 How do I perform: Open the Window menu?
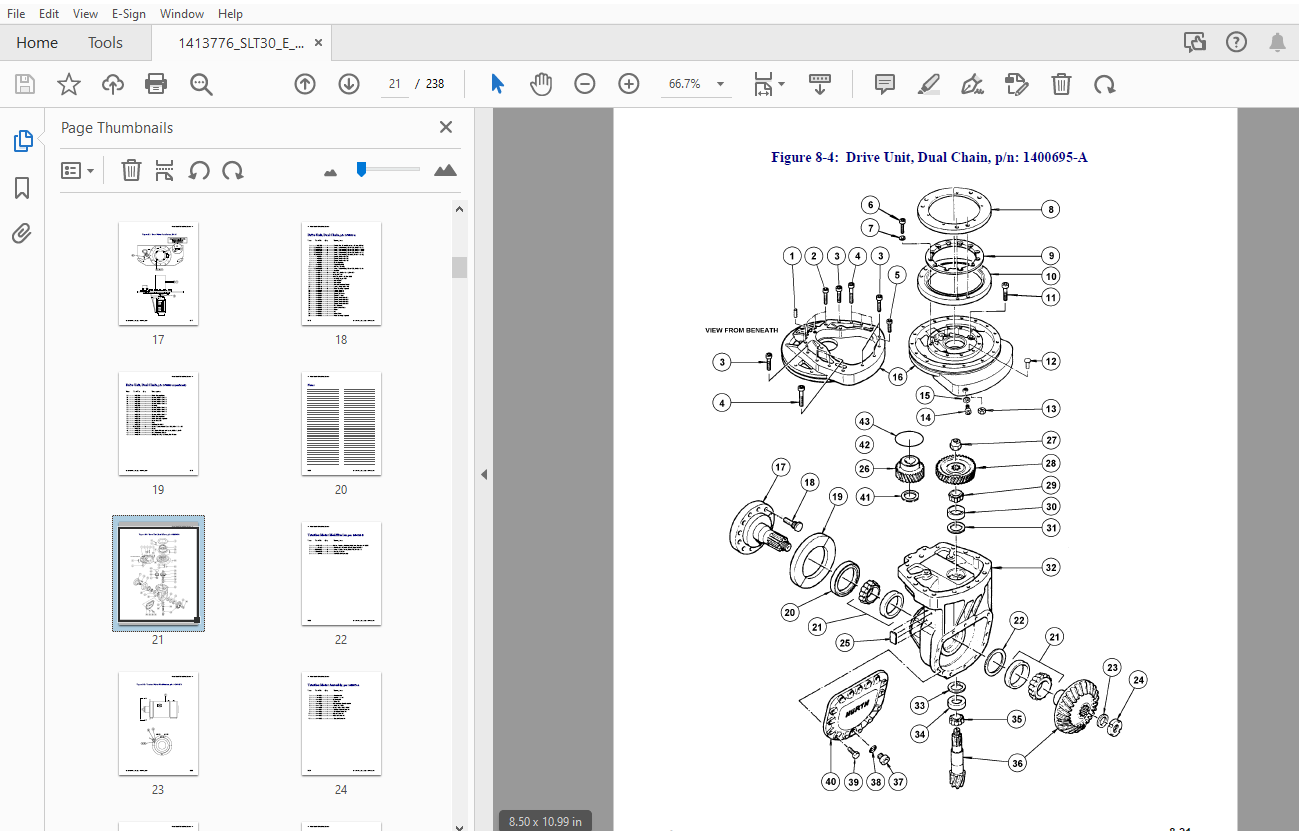coord(182,13)
